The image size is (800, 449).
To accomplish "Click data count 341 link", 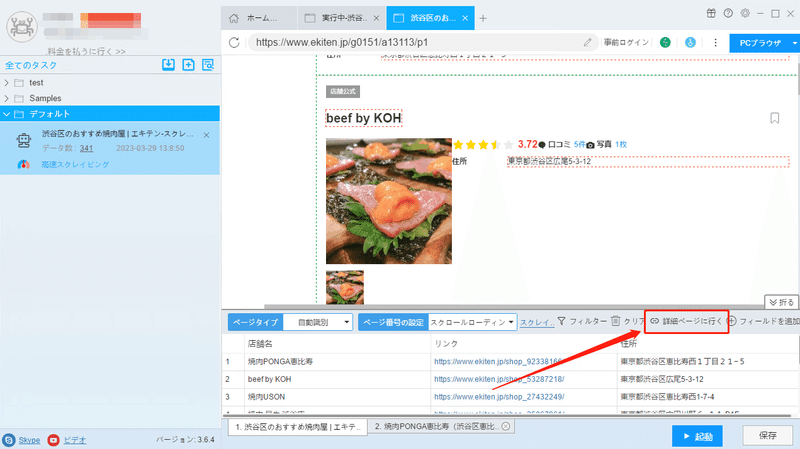I will coord(86,148).
